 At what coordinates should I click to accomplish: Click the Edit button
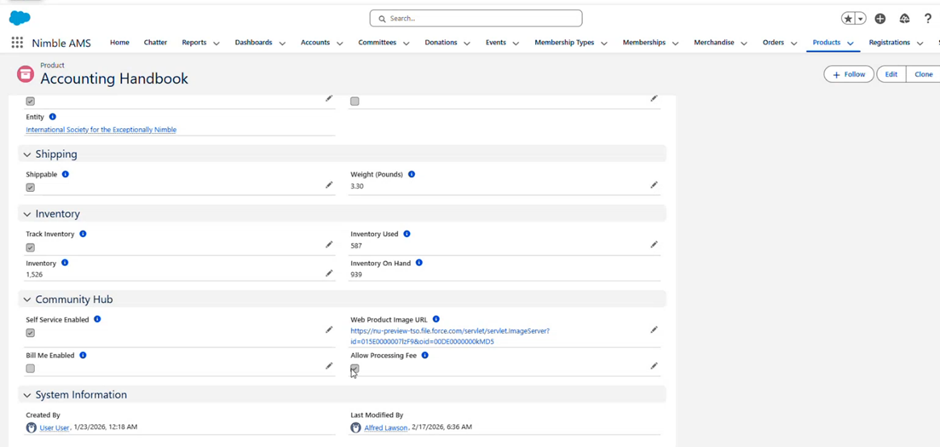[x=891, y=74]
